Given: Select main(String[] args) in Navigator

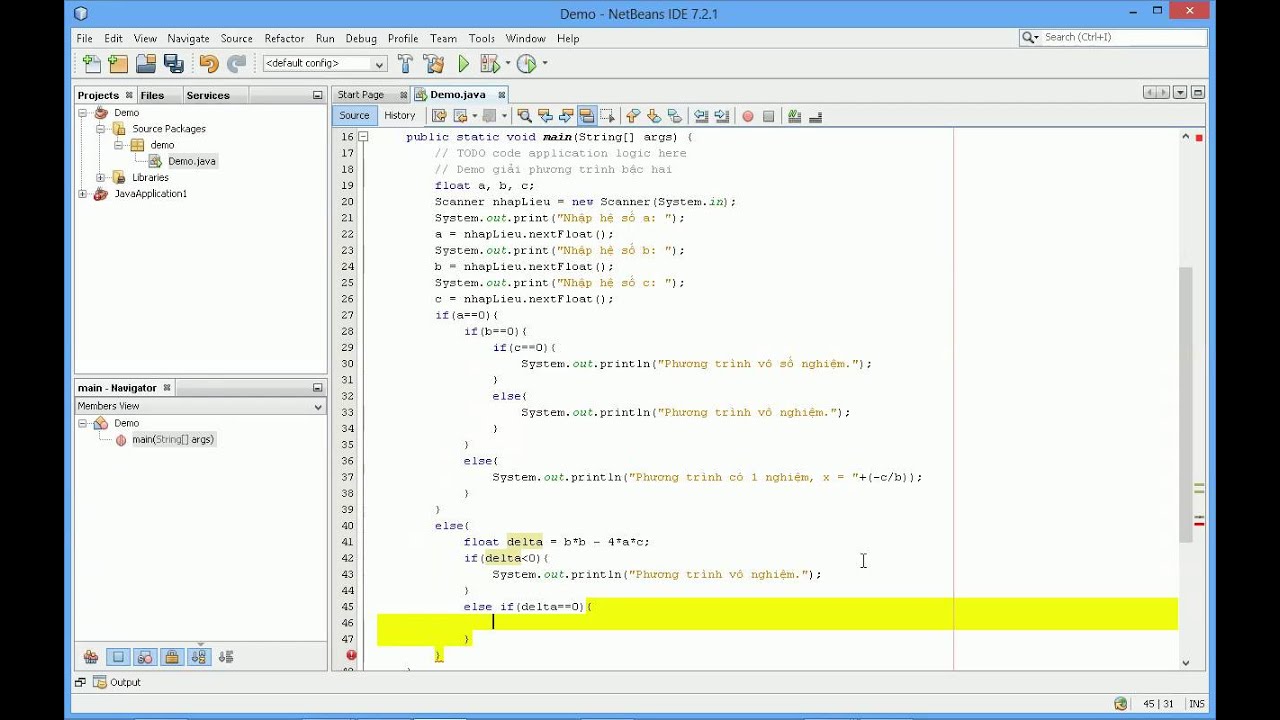Looking at the screenshot, I should coord(173,439).
